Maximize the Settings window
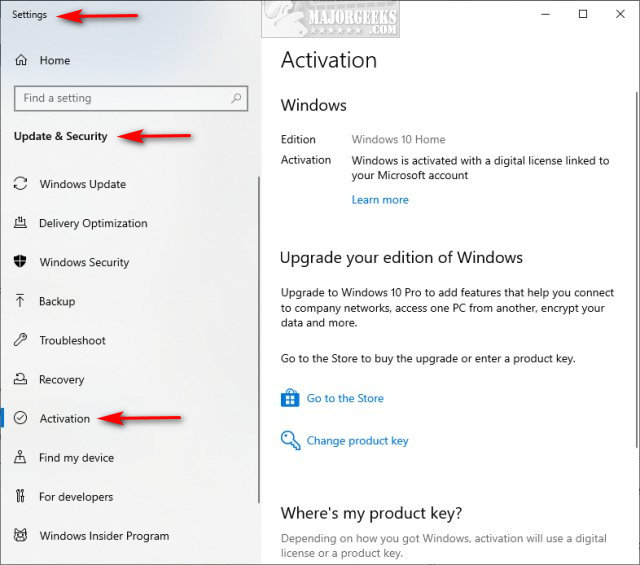 583,14
